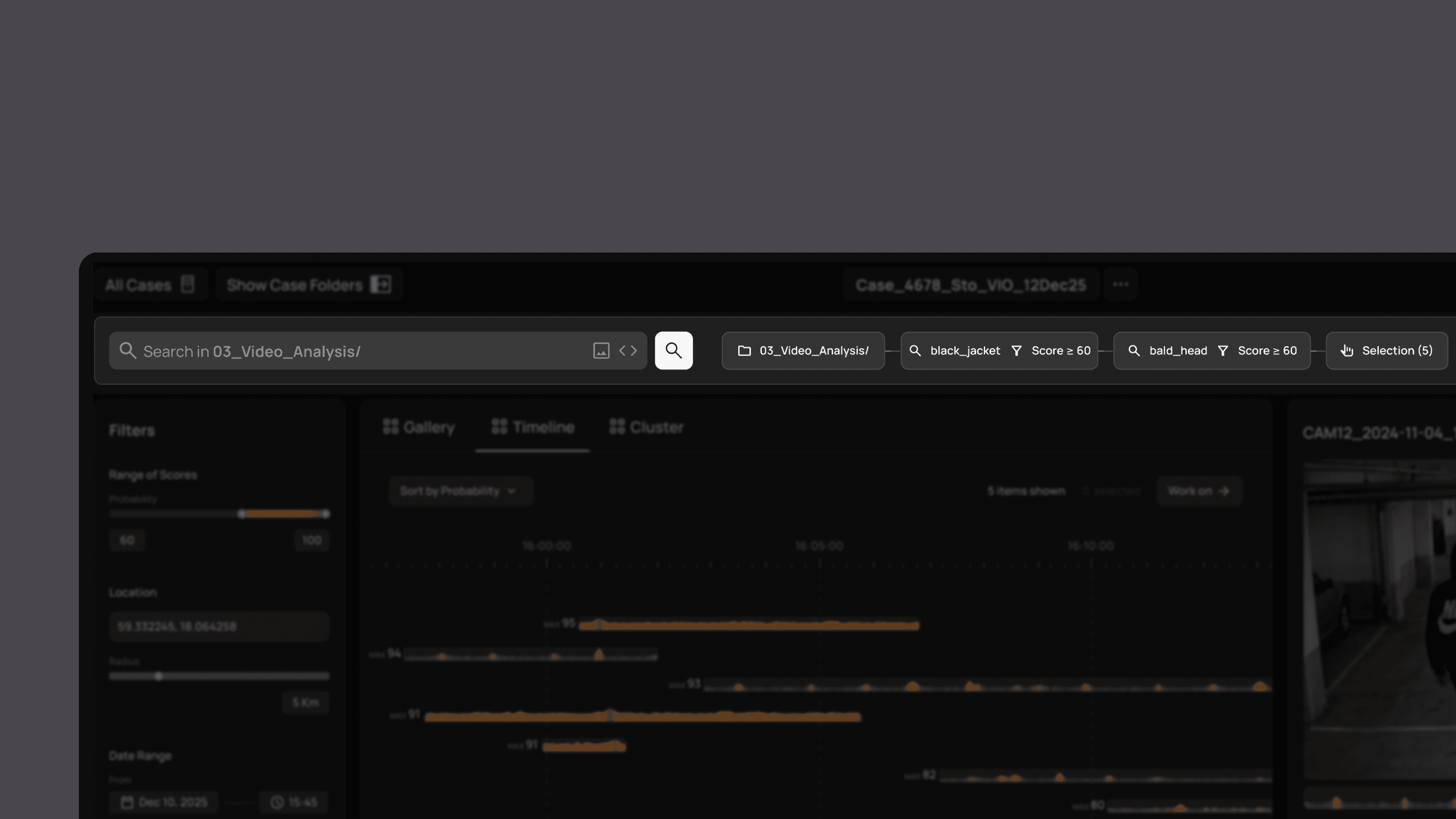Click the hand icon on the Selection chip
This screenshot has width=1456, height=819.
1347,350
